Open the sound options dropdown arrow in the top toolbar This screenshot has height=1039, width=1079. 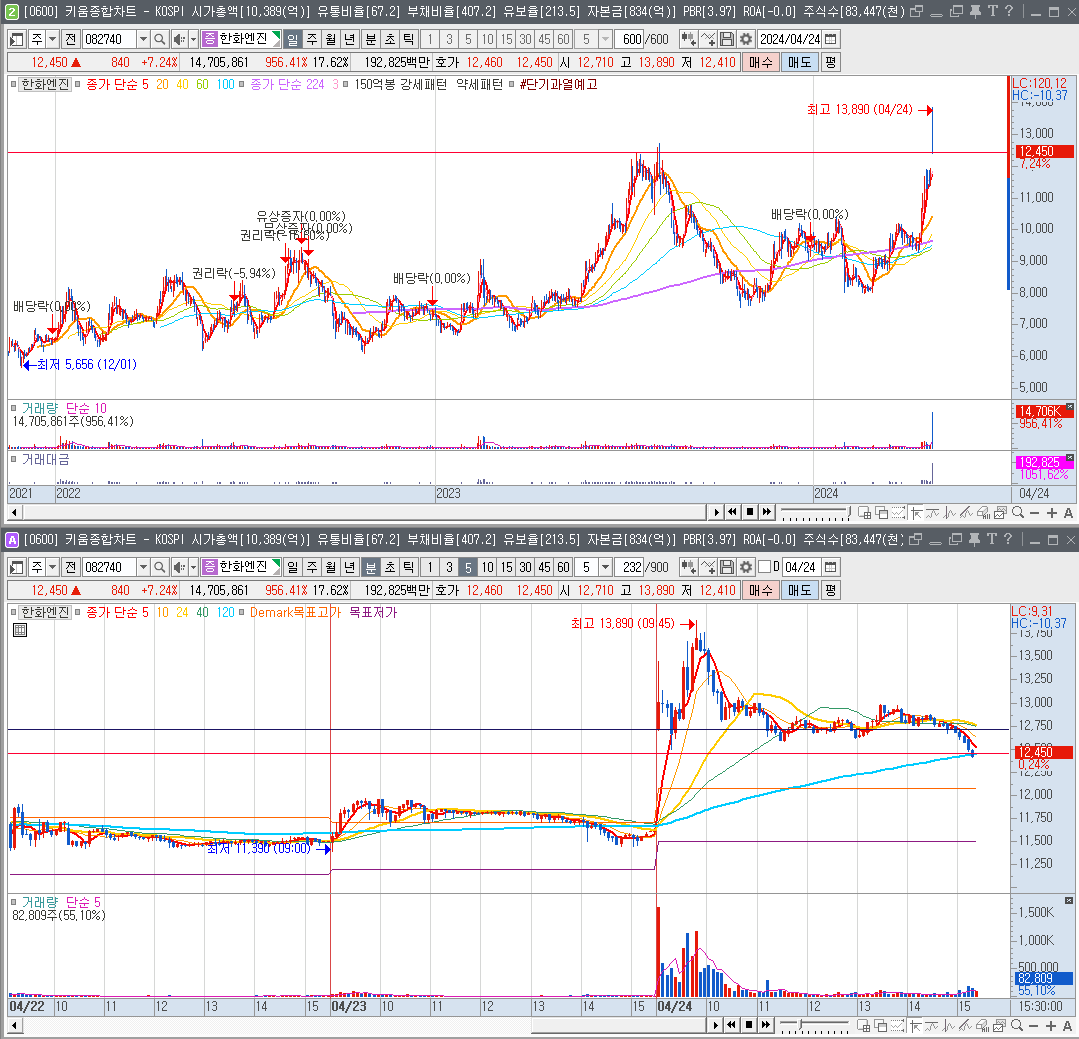(x=193, y=39)
